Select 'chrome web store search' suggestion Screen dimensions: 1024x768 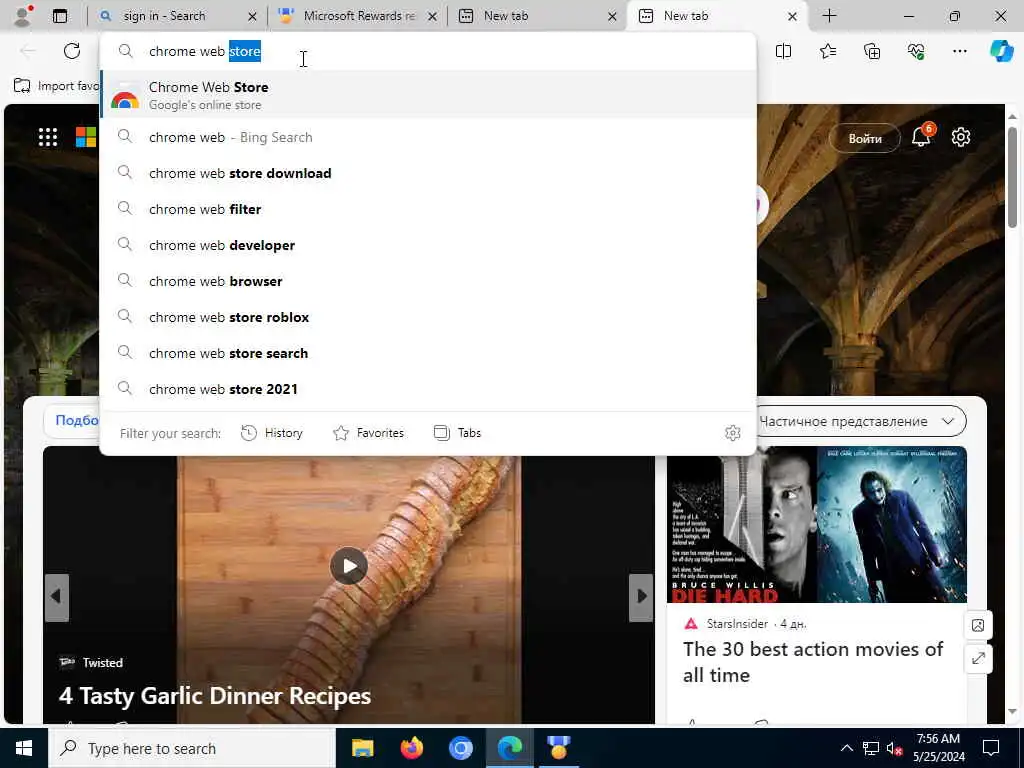428,353
